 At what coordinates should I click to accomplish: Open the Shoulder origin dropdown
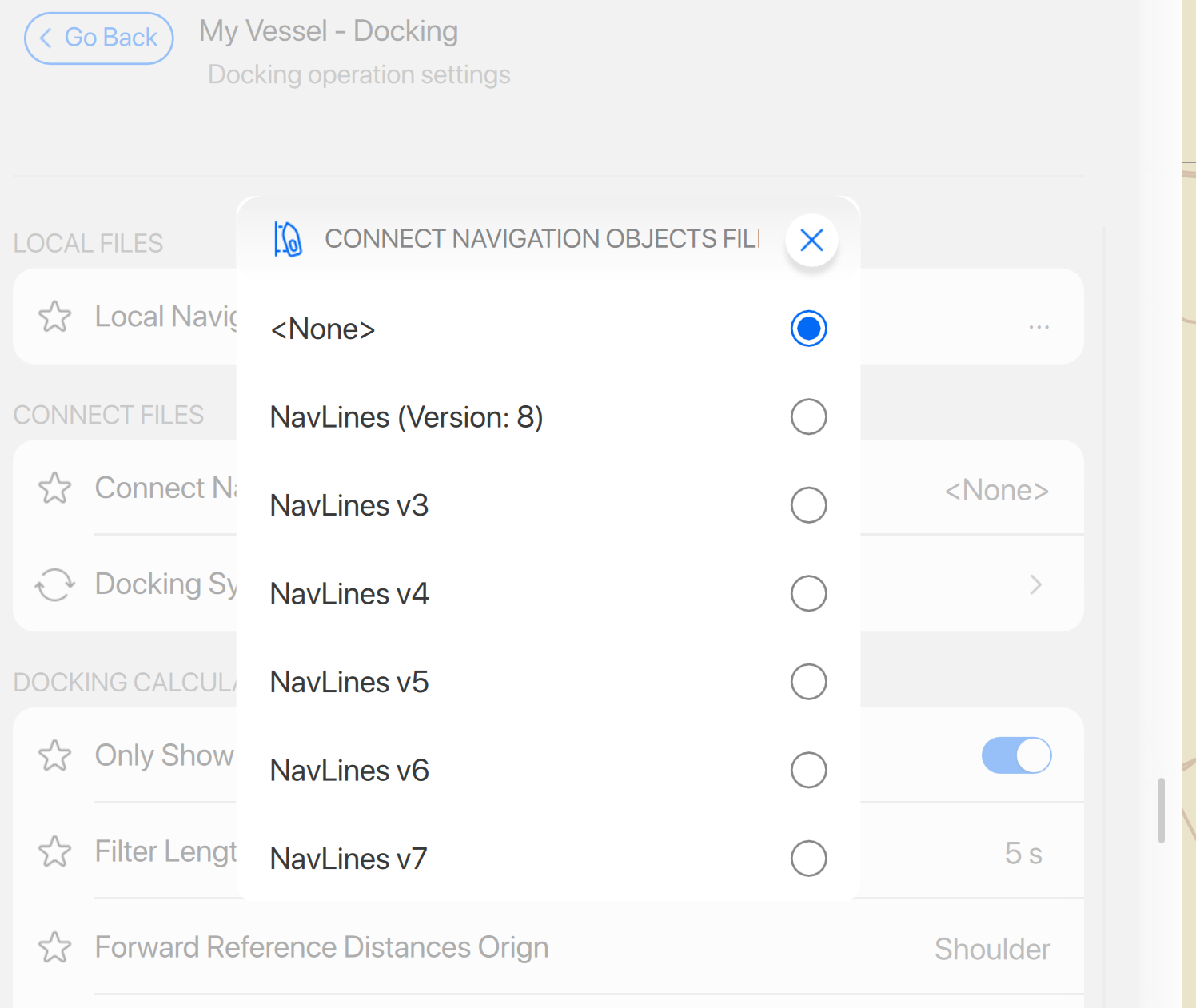(x=992, y=949)
